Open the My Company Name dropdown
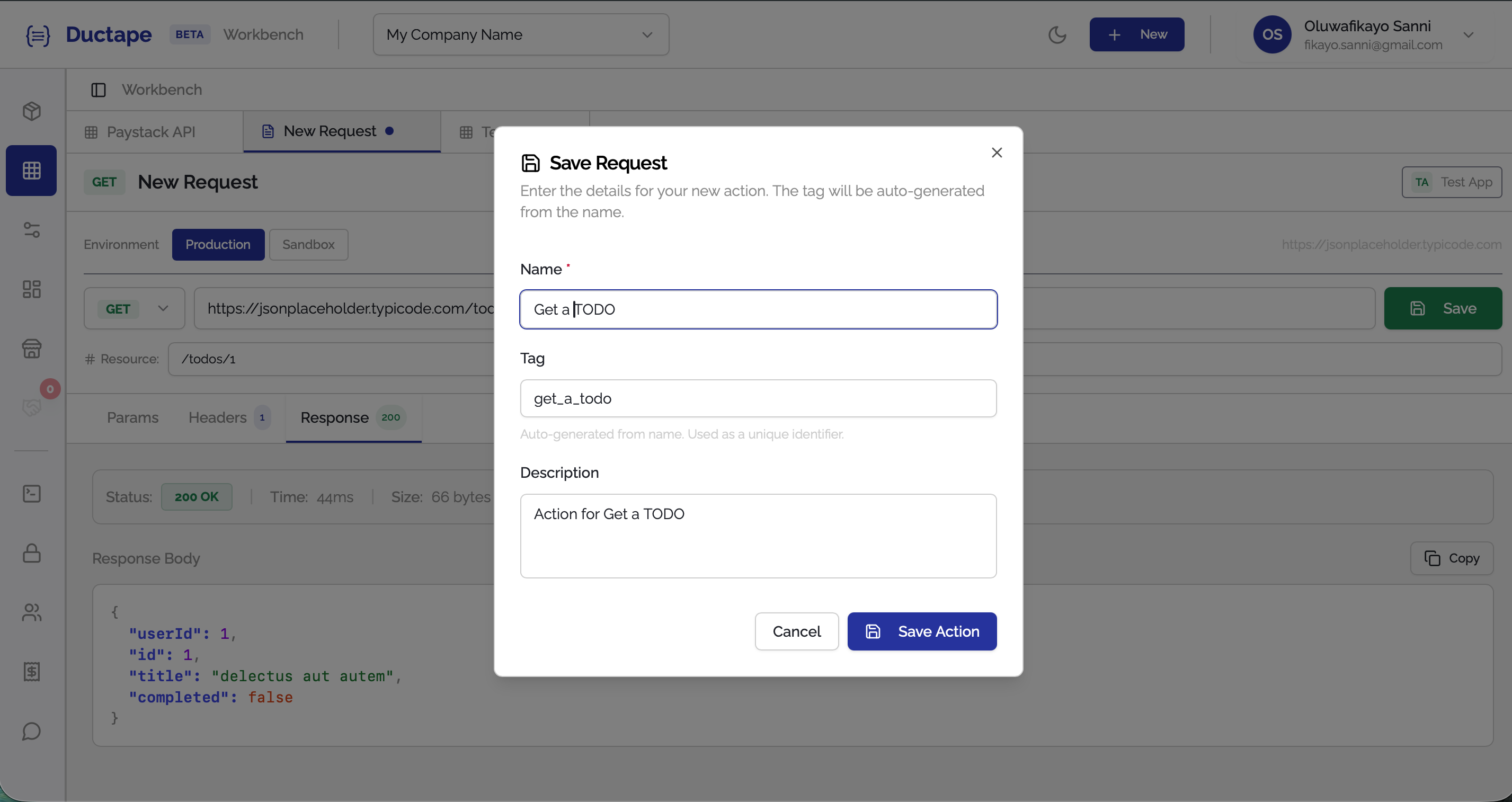 click(520, 34)
